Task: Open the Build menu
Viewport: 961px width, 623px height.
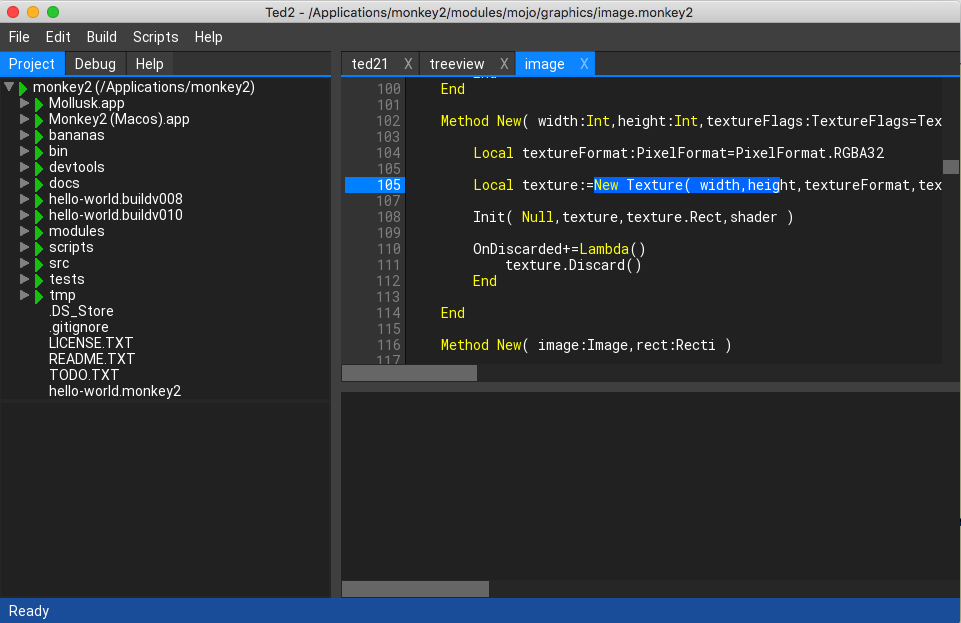Action: (101, 37)
